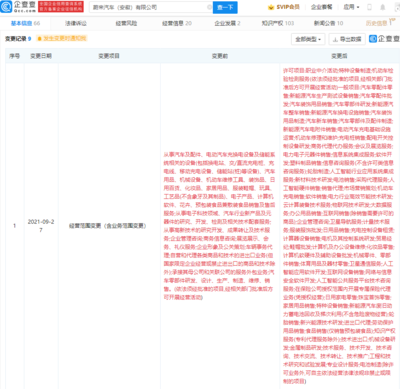Click the blue 查一下 search button
This screenshot has height=389, width=400.
pyautogui.click(x=225, y=7)
